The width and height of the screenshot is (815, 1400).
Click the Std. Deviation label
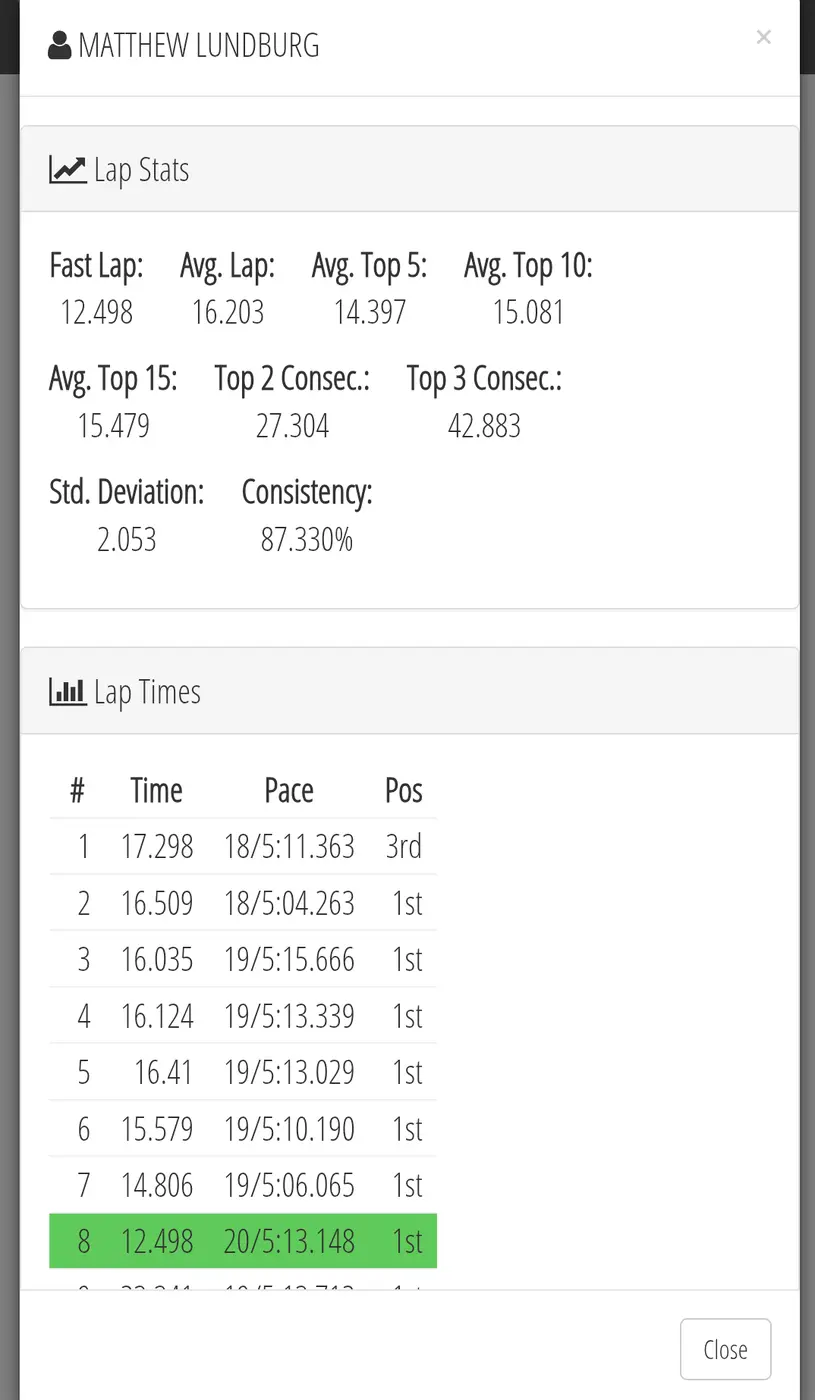pyautogui.click(x=126, y=492)
